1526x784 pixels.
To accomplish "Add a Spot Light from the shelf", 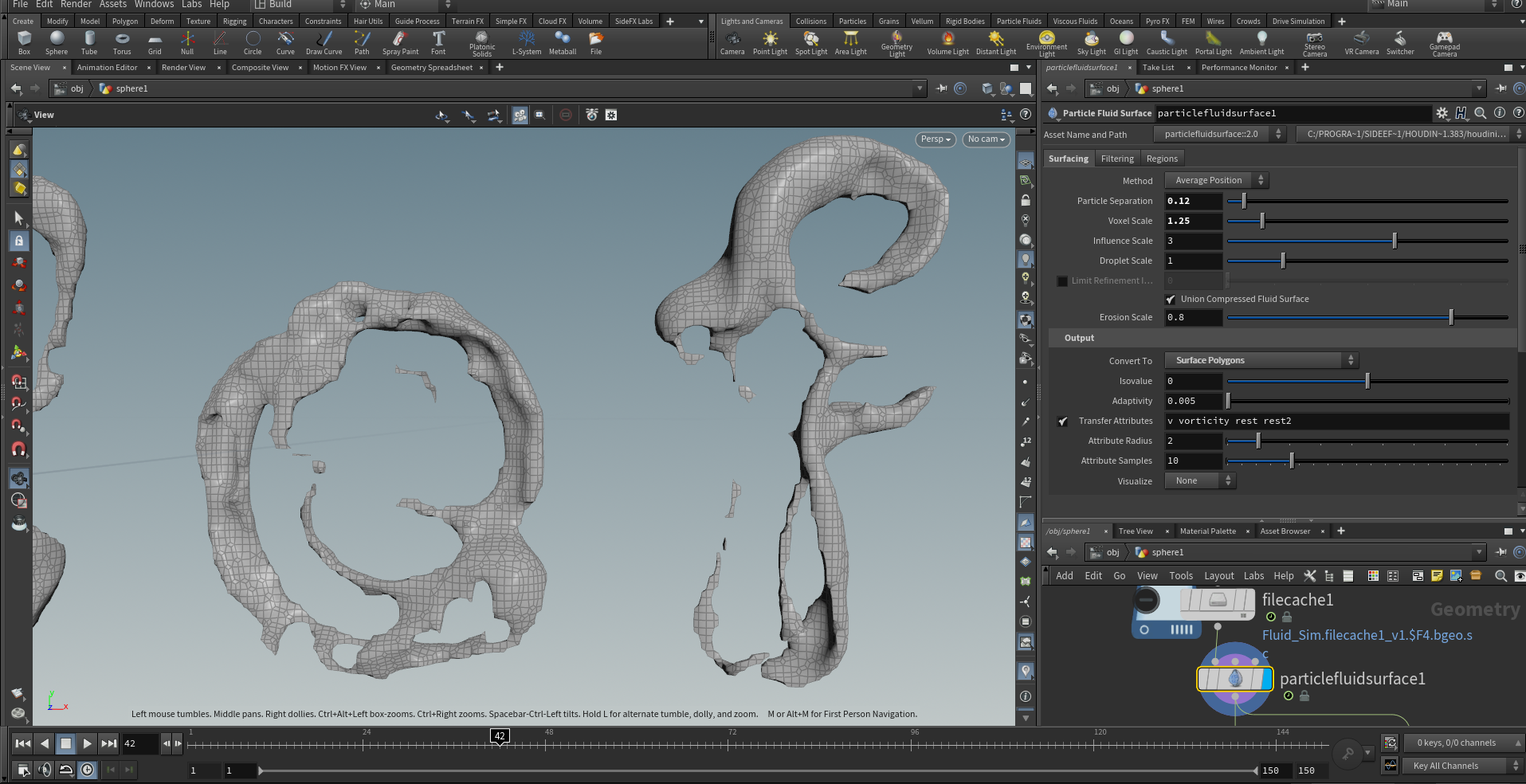I will click(x=810, y=42).
